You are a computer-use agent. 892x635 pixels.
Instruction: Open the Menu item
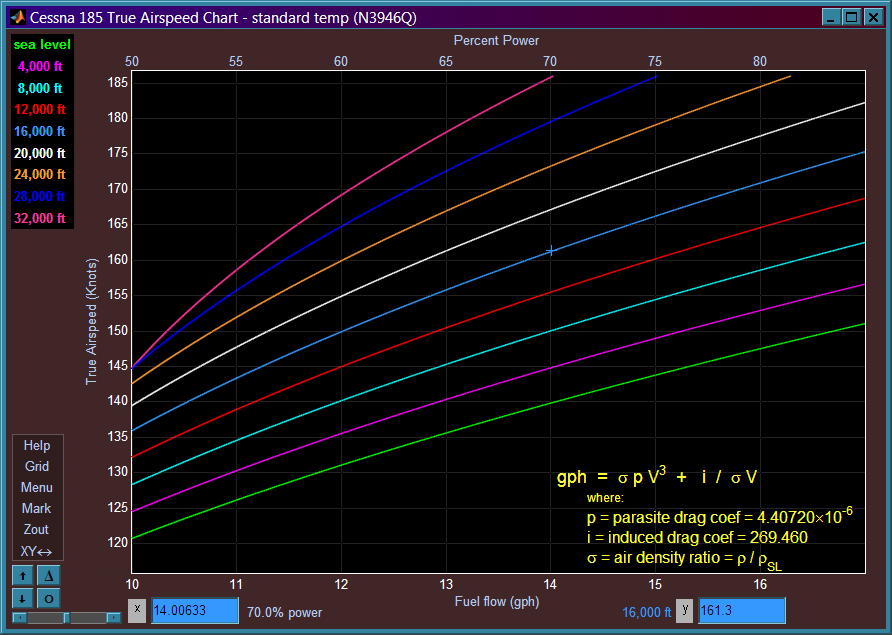[x=36, y=488]
